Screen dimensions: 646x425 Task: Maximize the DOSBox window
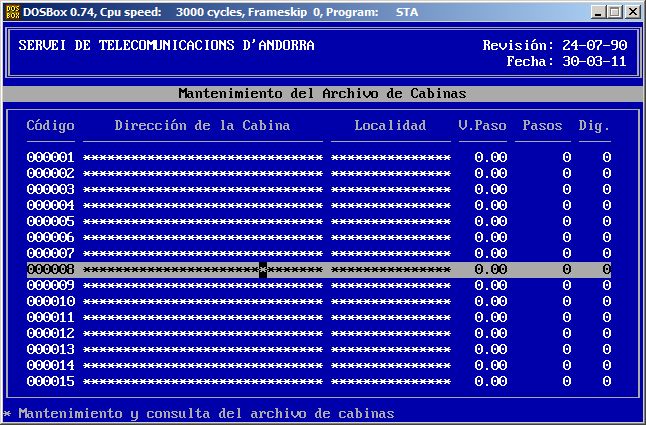[x=615, y=11]
